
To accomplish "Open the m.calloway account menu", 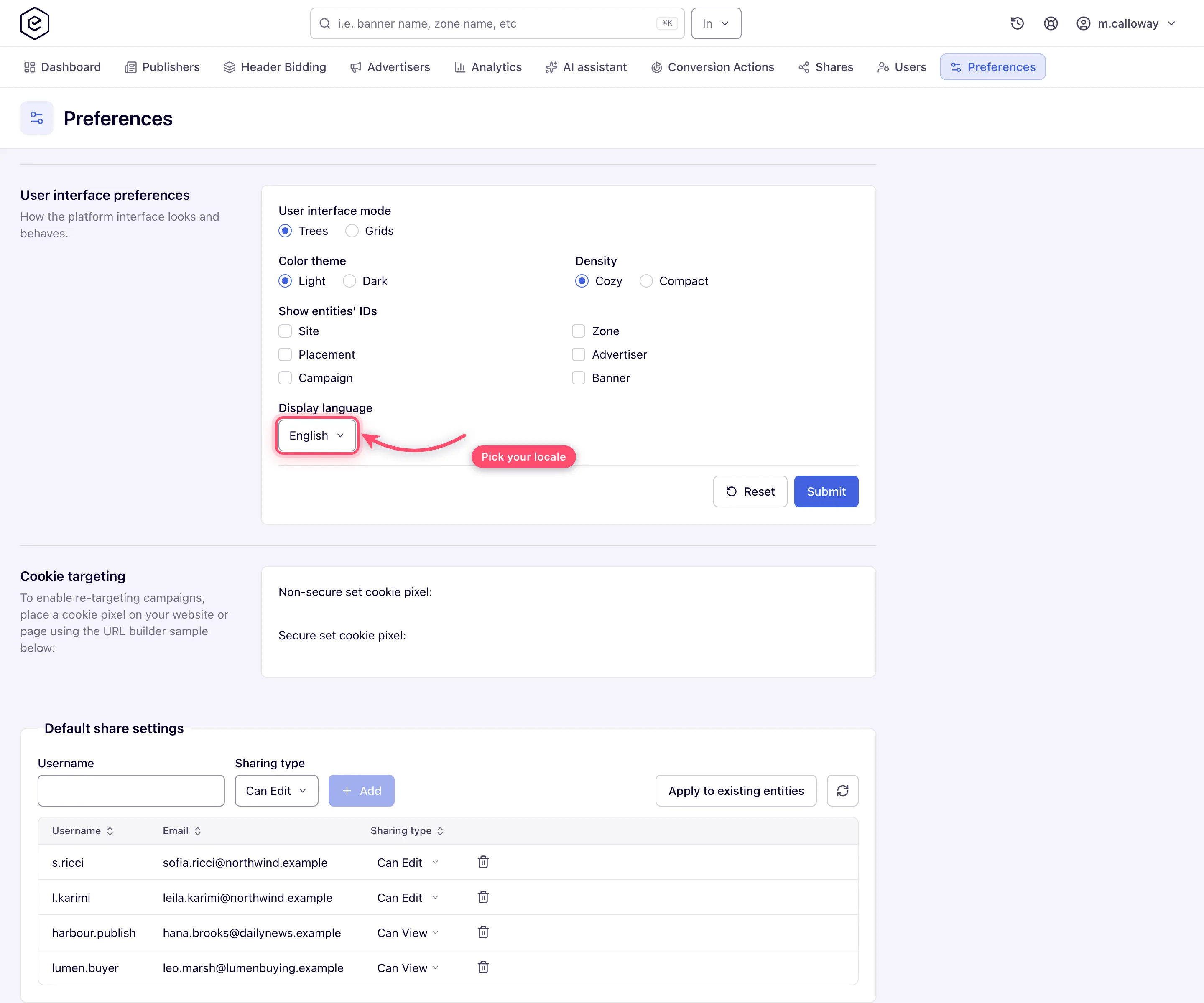I will [1126, 23].
